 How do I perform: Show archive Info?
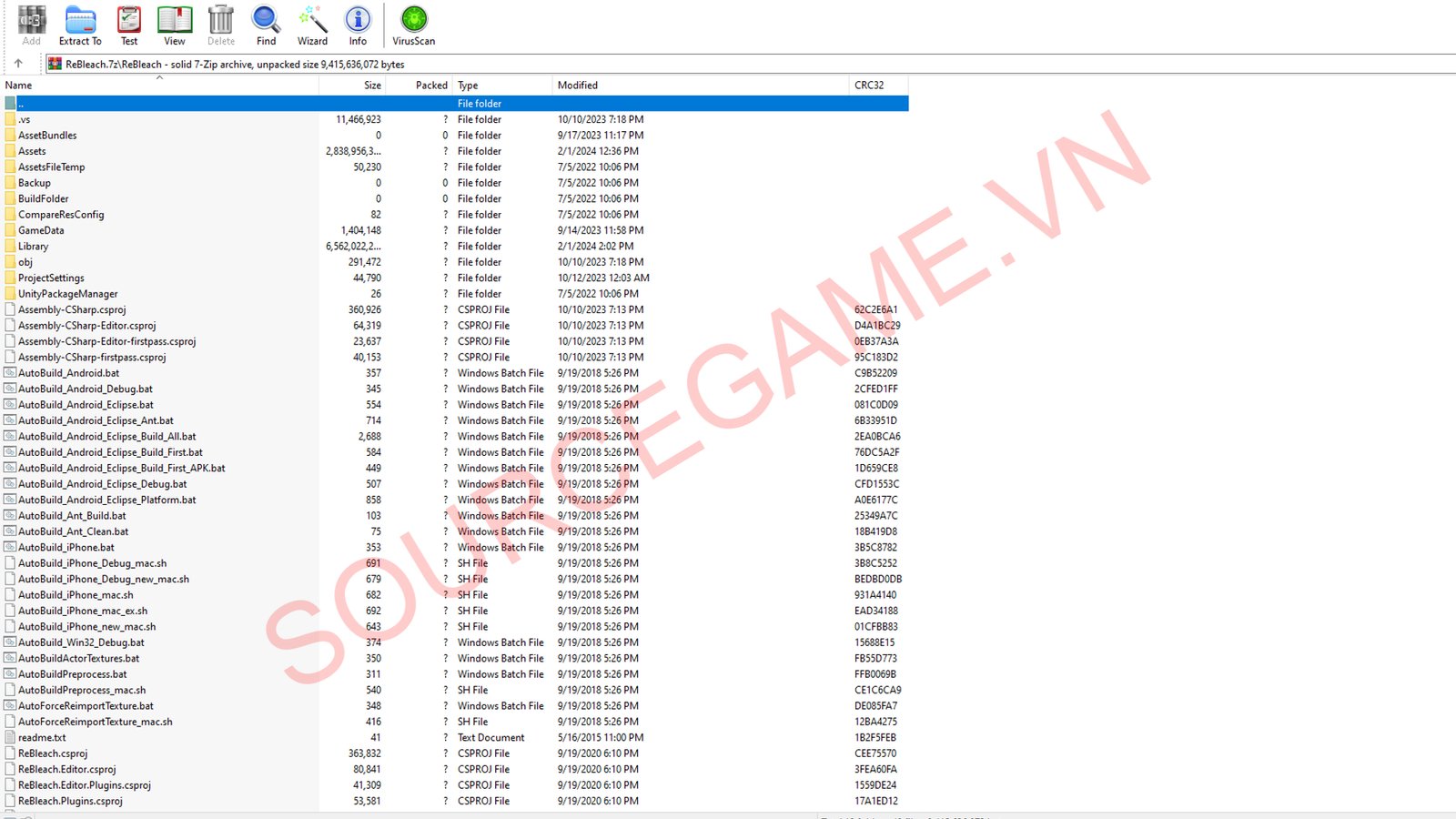tap(358, 25)
